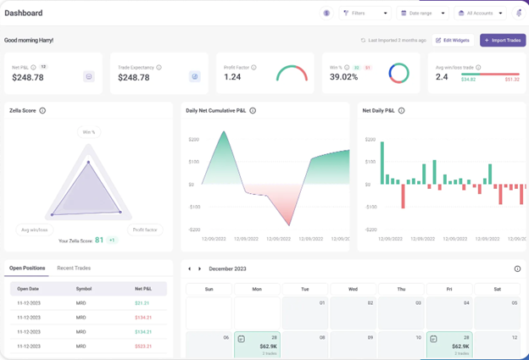Click info icon beside Daily Net Cumulative P&L
This screenshot has height=360, width=529.
click(x=253, y=110)
